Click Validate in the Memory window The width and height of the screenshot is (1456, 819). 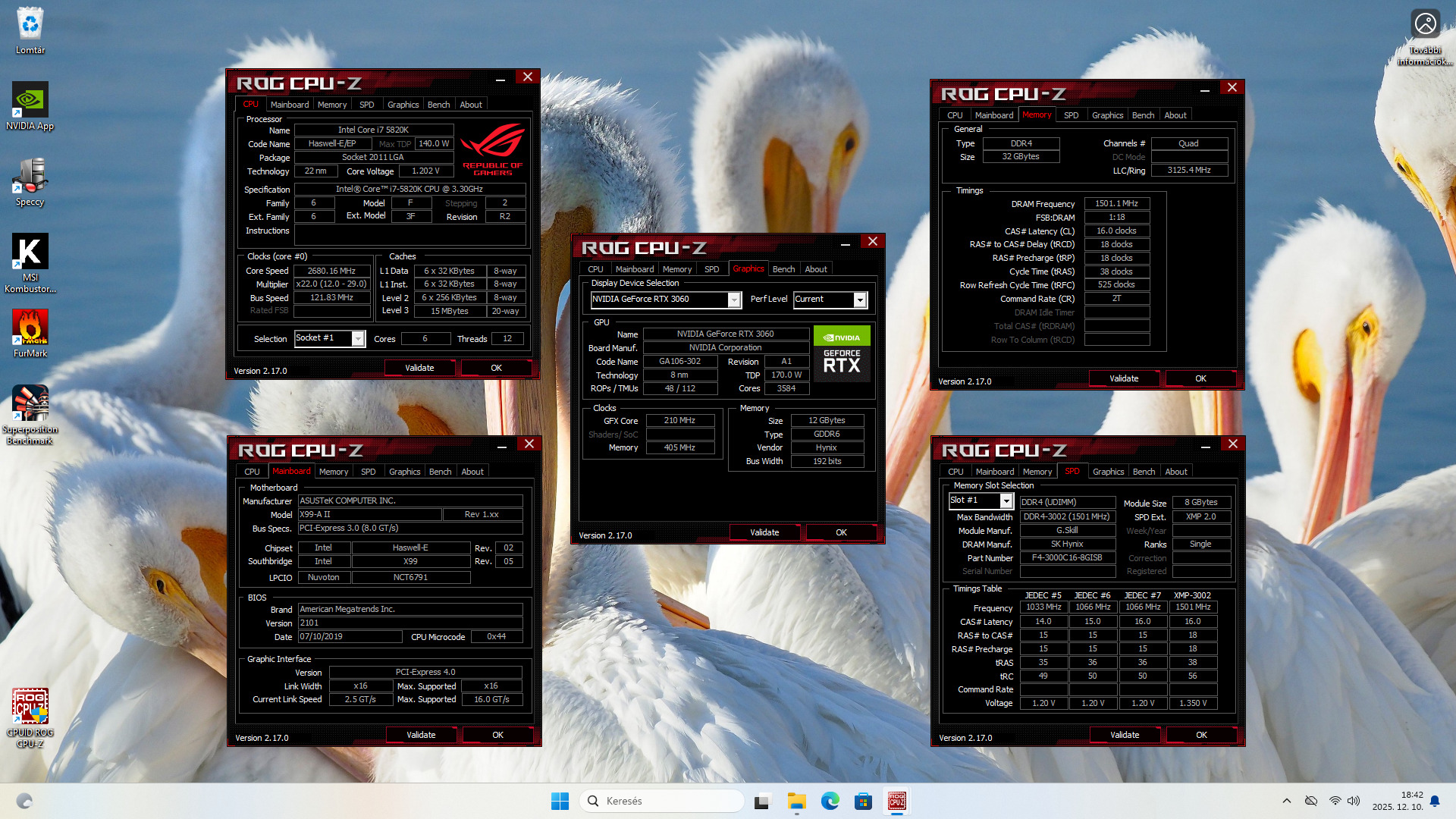1123,378
